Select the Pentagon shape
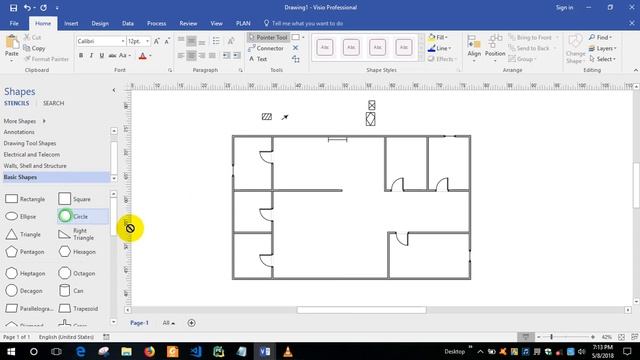The height and width of the screenshot is (360, 640). tap(24, 252)
